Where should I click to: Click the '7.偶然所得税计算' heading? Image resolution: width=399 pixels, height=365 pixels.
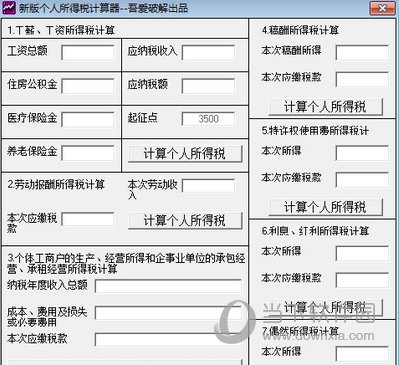300,331
